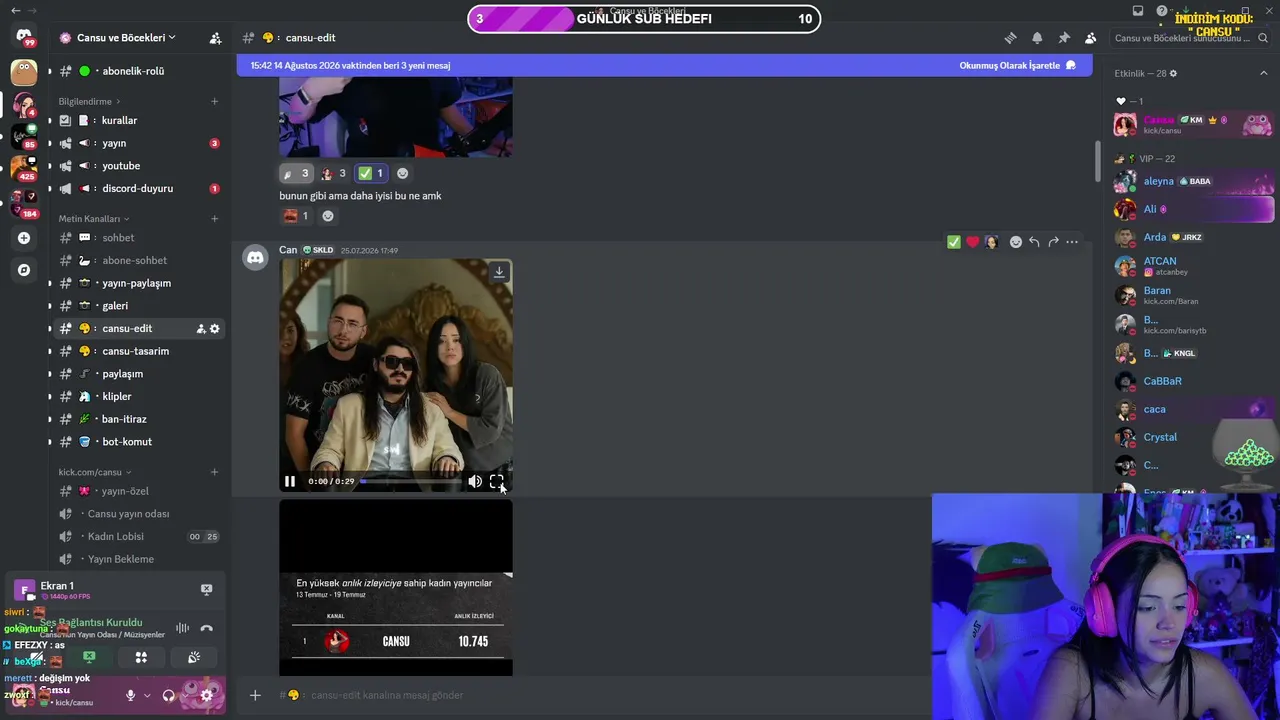Viewport: 1280px width, 720px height.
Task: Open notification settings bell icon
Action: point(1037,38)
